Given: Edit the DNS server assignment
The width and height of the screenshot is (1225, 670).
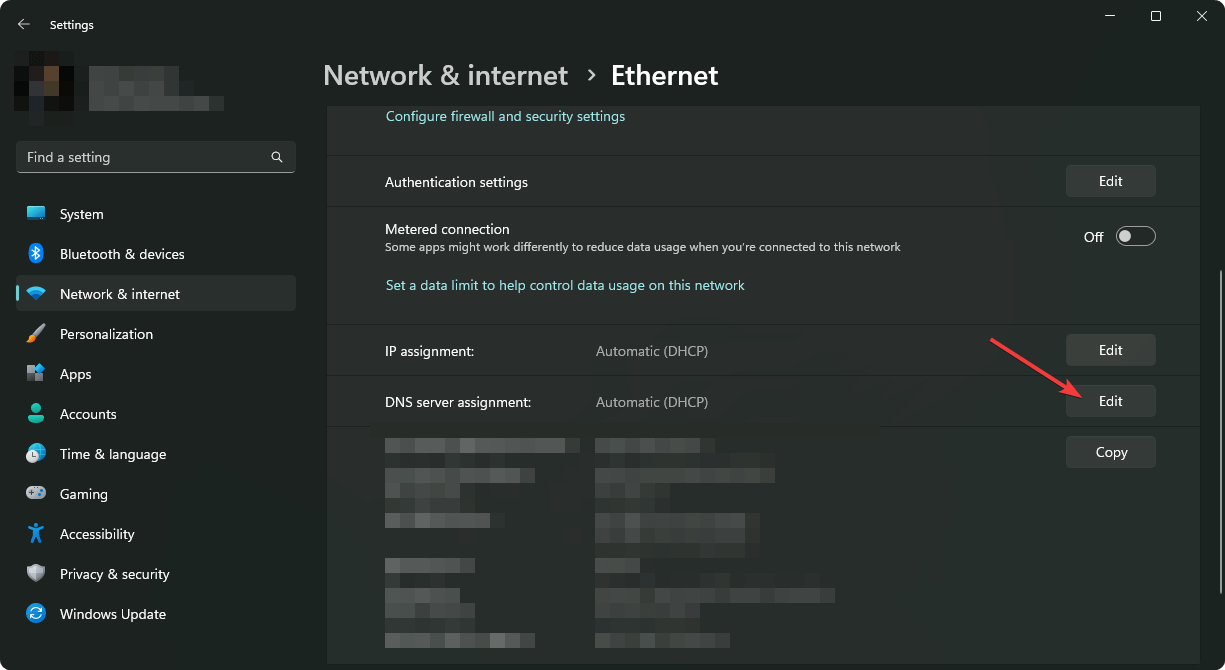Looking at the screenshot, I should 1111,401.
